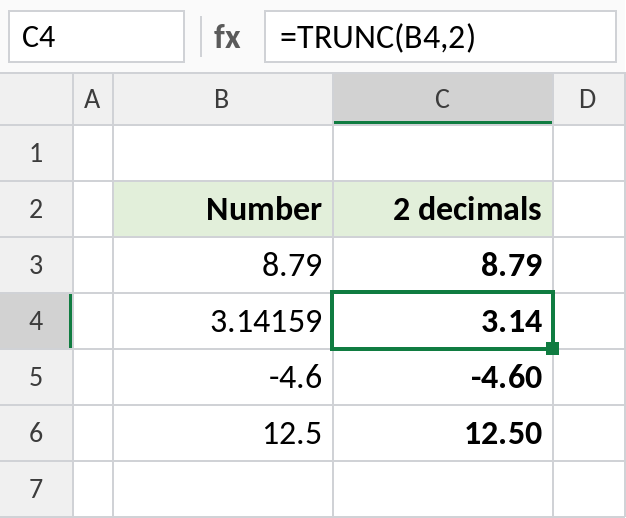Viewport: 626px width, 518px height.
Task: Click the Name Box showing C4
Action: (96, 37)
